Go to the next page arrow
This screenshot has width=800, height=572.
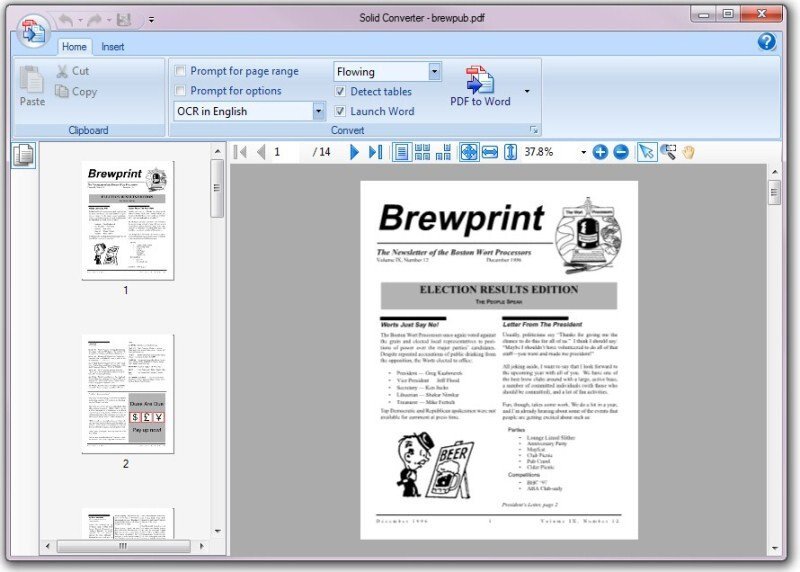click(x=354, y=152)
